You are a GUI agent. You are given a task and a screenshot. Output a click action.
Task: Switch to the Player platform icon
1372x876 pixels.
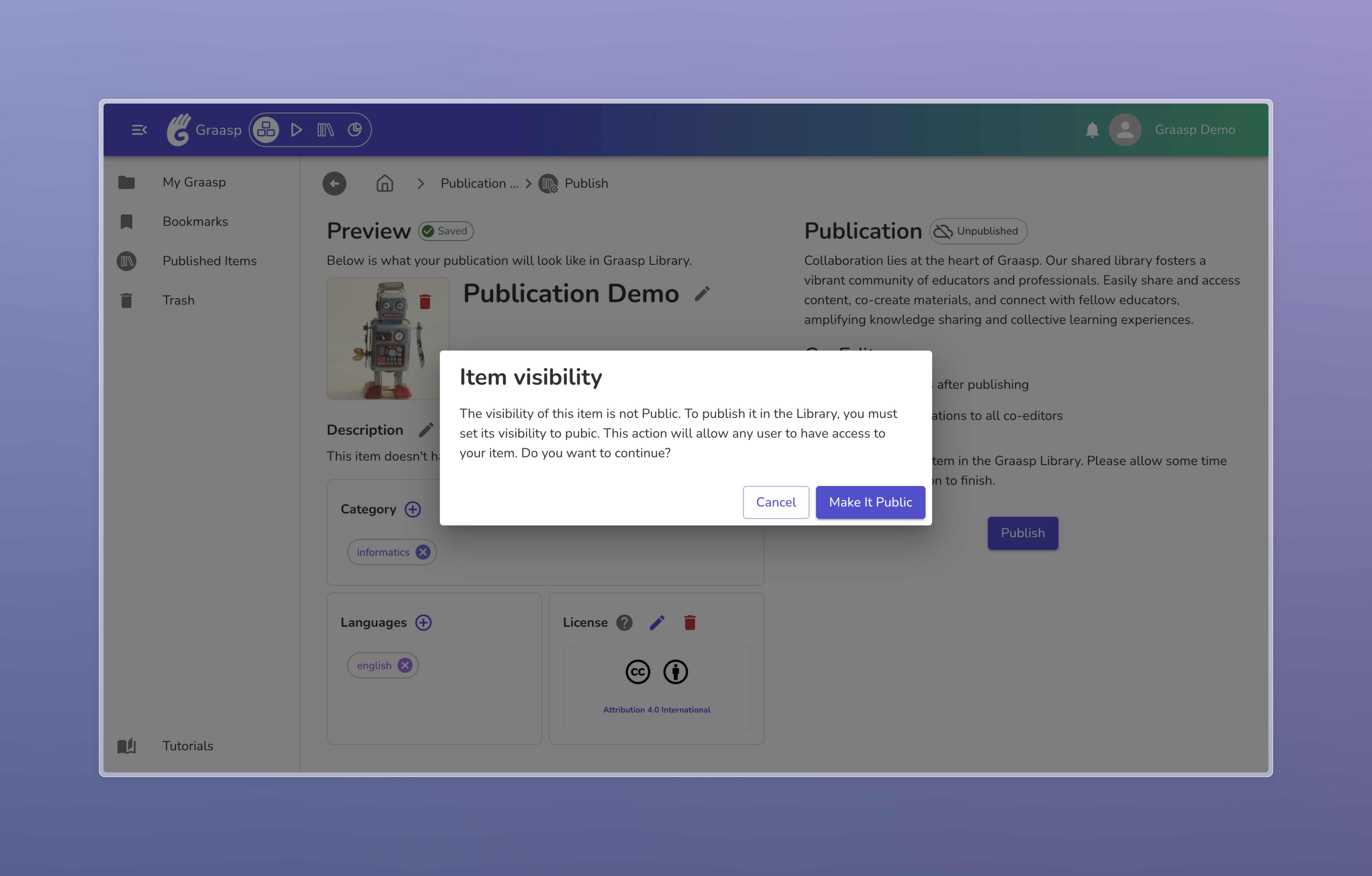tap(296, 130)
